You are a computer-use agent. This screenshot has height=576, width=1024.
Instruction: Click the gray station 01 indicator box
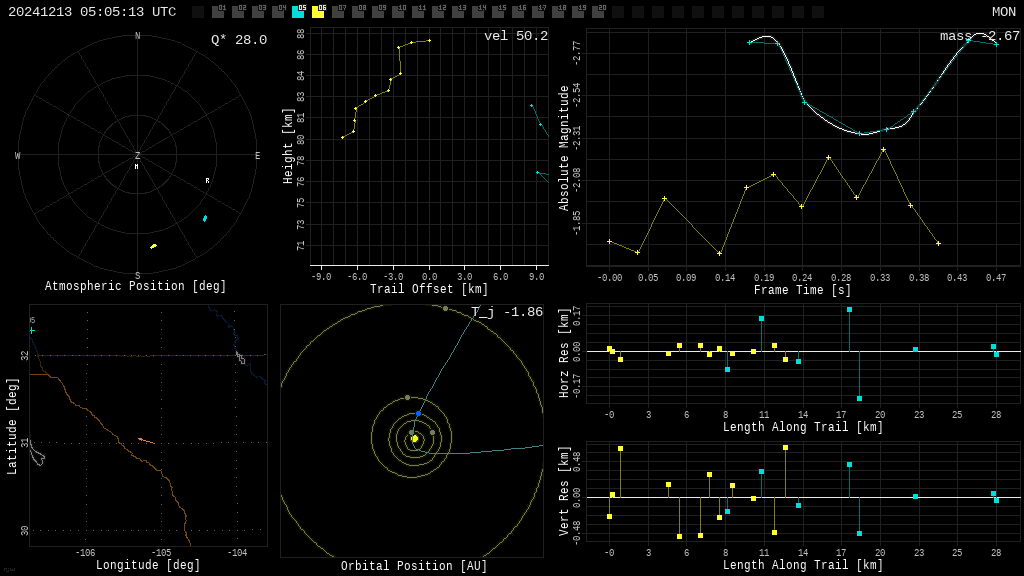(218, 12)
